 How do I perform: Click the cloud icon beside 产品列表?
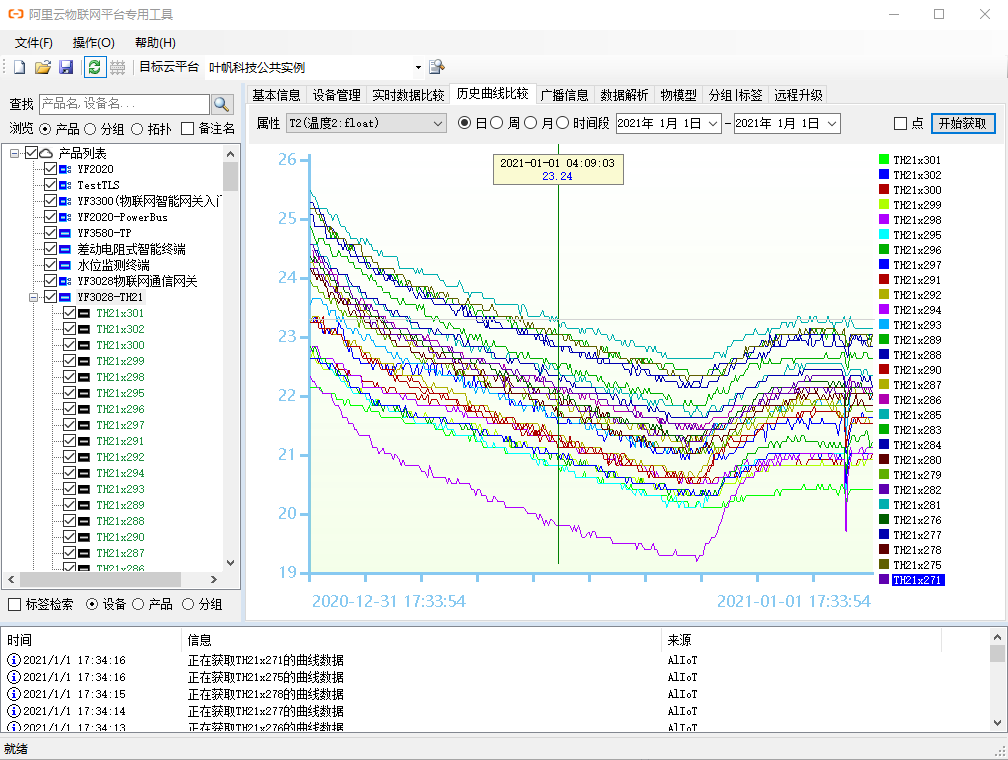(x=46, y=153)
